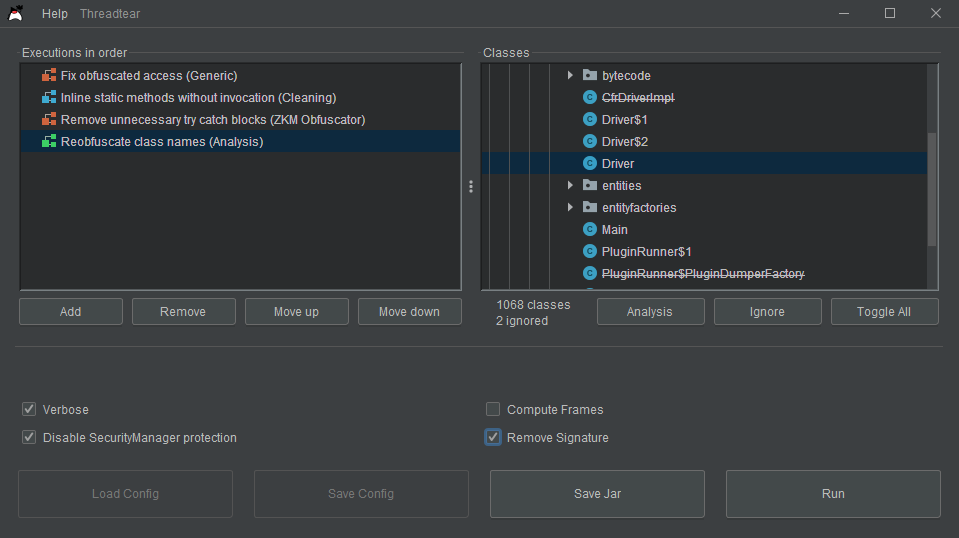This screenshot has width=959, height=538.
Task: Uncheck the Remove Signature option
Action: (493, 437)
